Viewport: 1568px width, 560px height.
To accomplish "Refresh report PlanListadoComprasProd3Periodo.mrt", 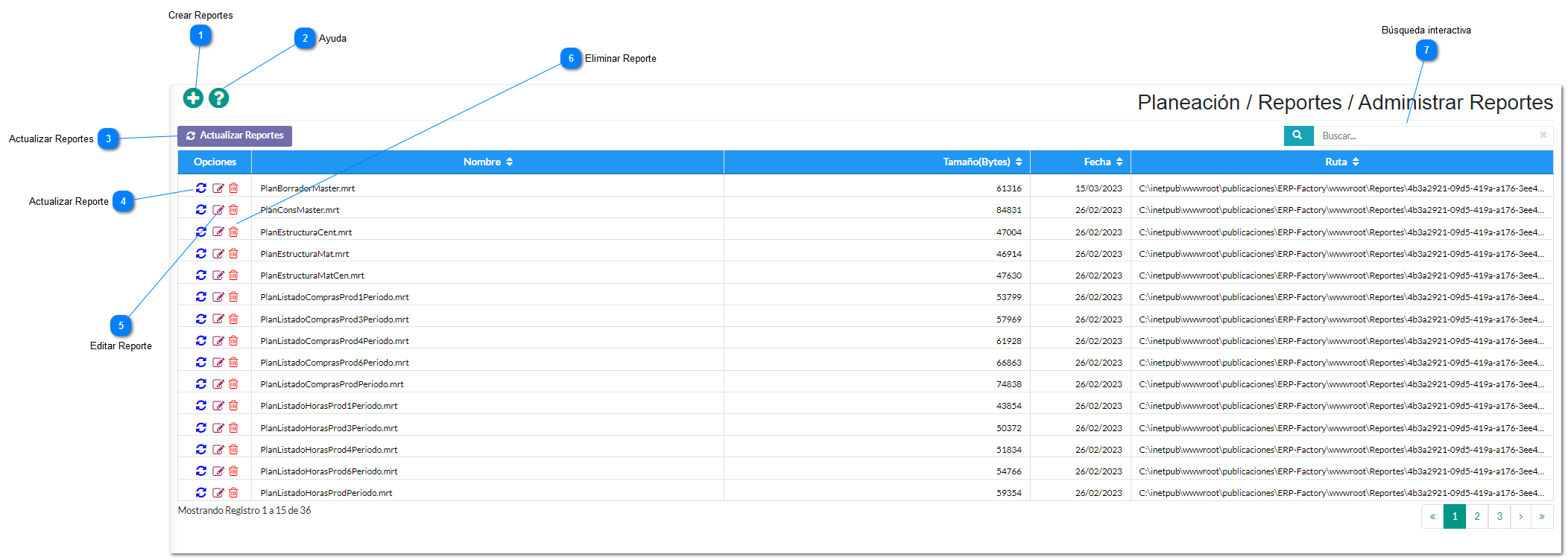I will (201, 319).
